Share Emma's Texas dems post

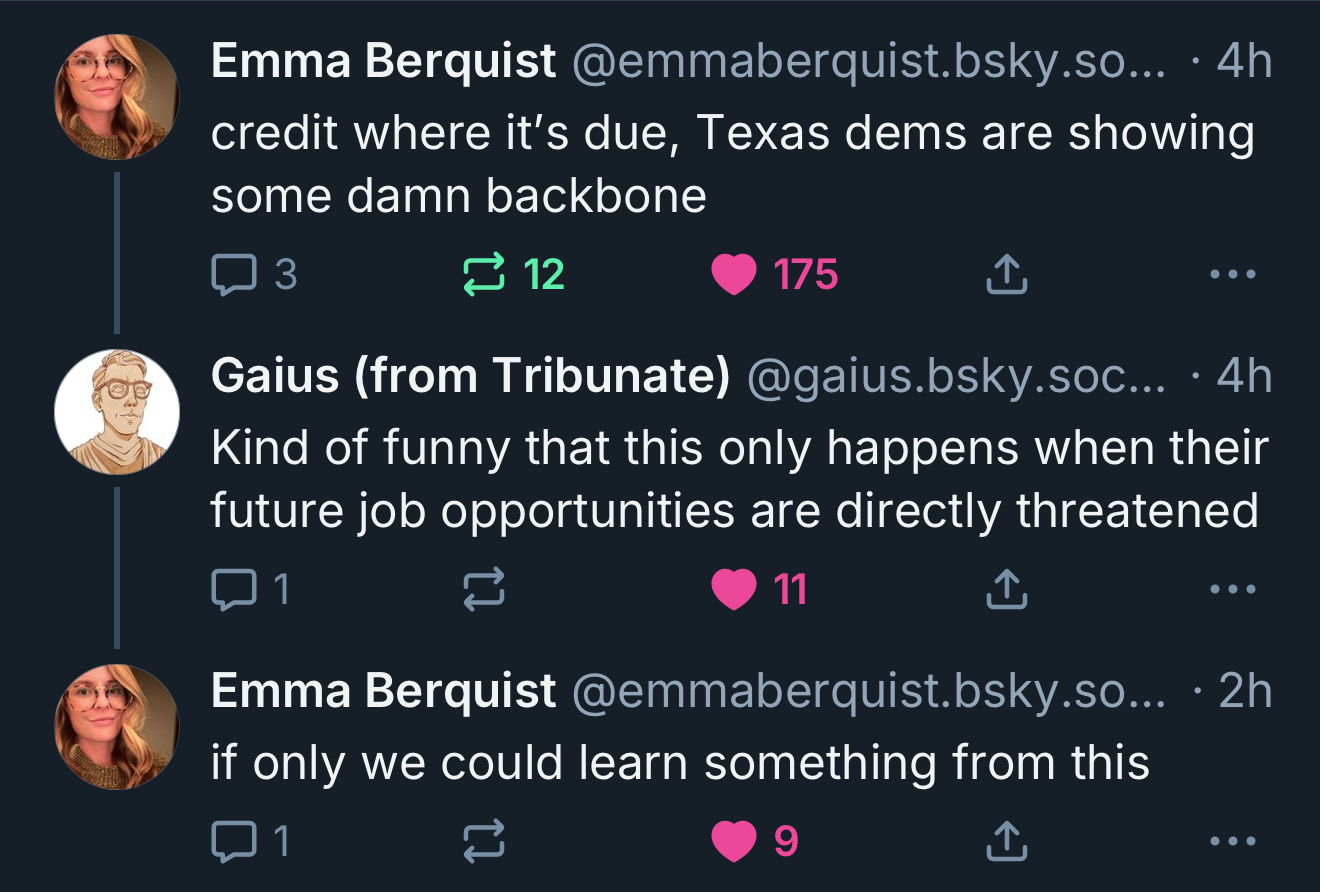tap(1006, 274)
